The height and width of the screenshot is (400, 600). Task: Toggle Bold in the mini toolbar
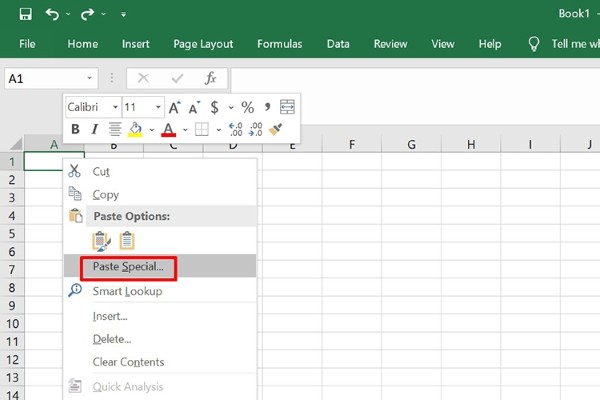[75, 129]
